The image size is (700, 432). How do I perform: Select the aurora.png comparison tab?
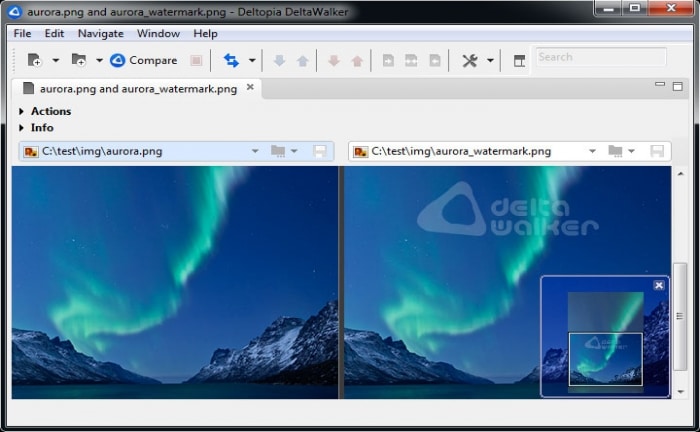click(137, 88)
